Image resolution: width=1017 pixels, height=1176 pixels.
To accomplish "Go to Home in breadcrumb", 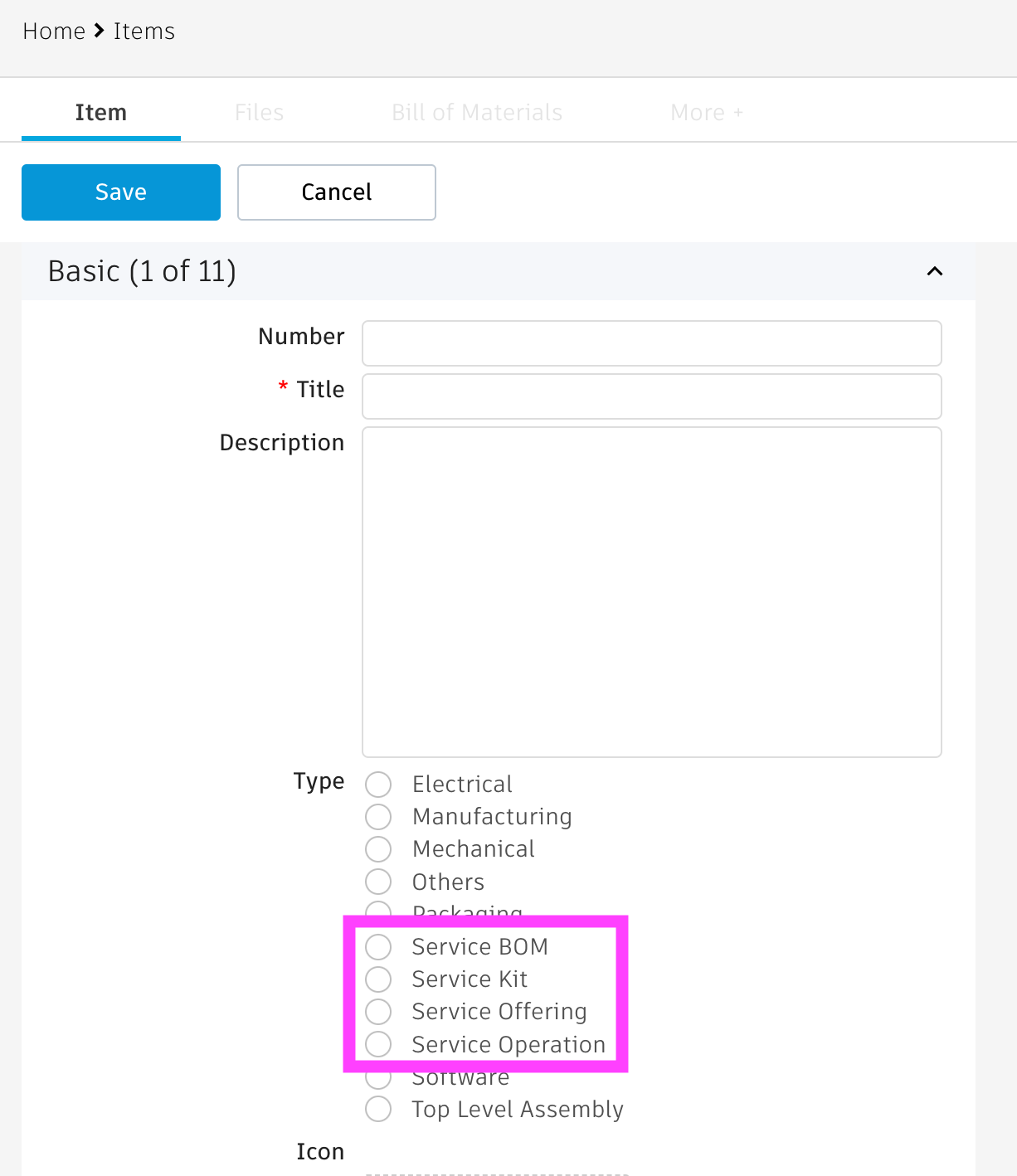I will pos(54,32).
